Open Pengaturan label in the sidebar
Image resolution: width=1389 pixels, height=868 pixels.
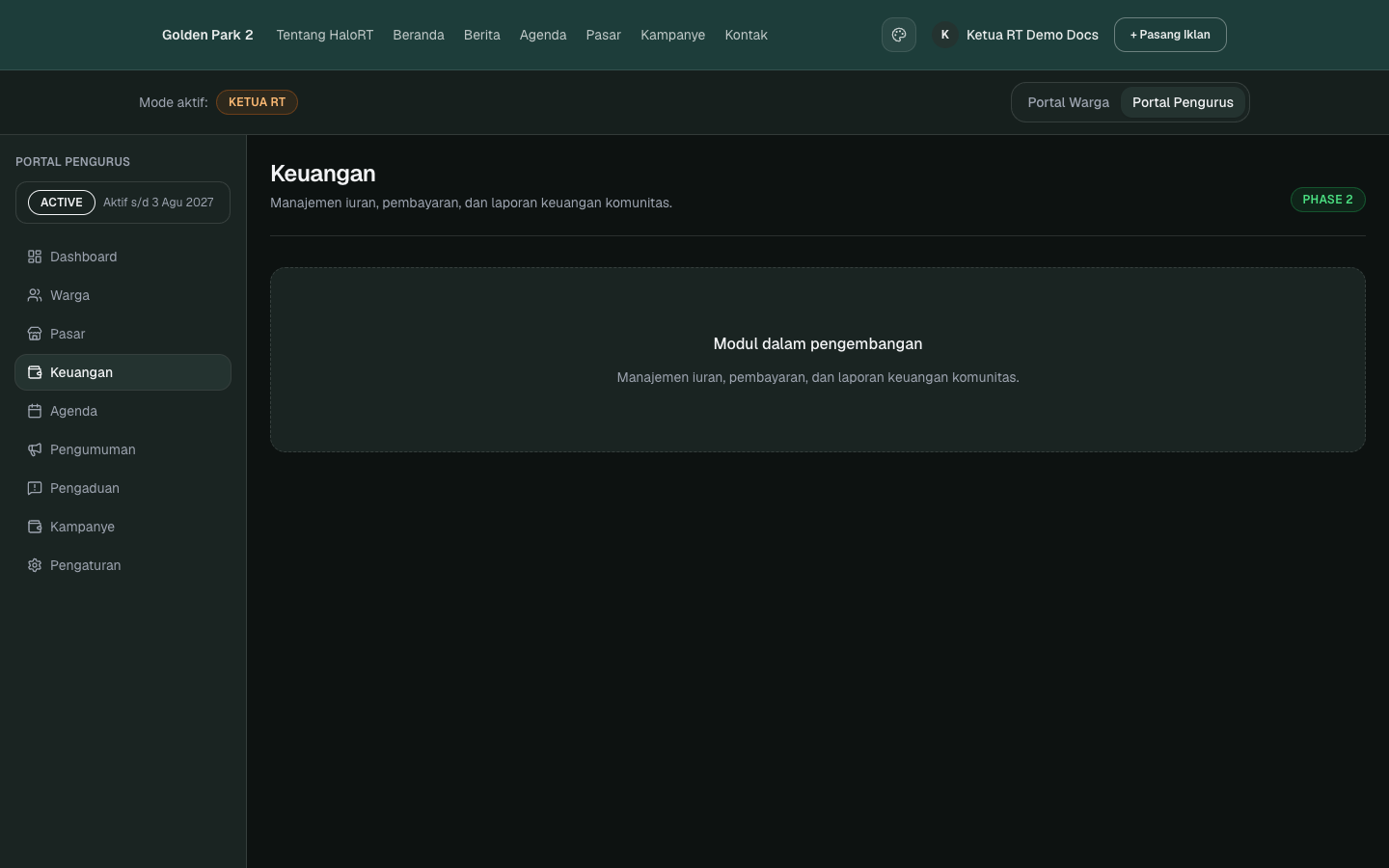[x=86, y=565]
